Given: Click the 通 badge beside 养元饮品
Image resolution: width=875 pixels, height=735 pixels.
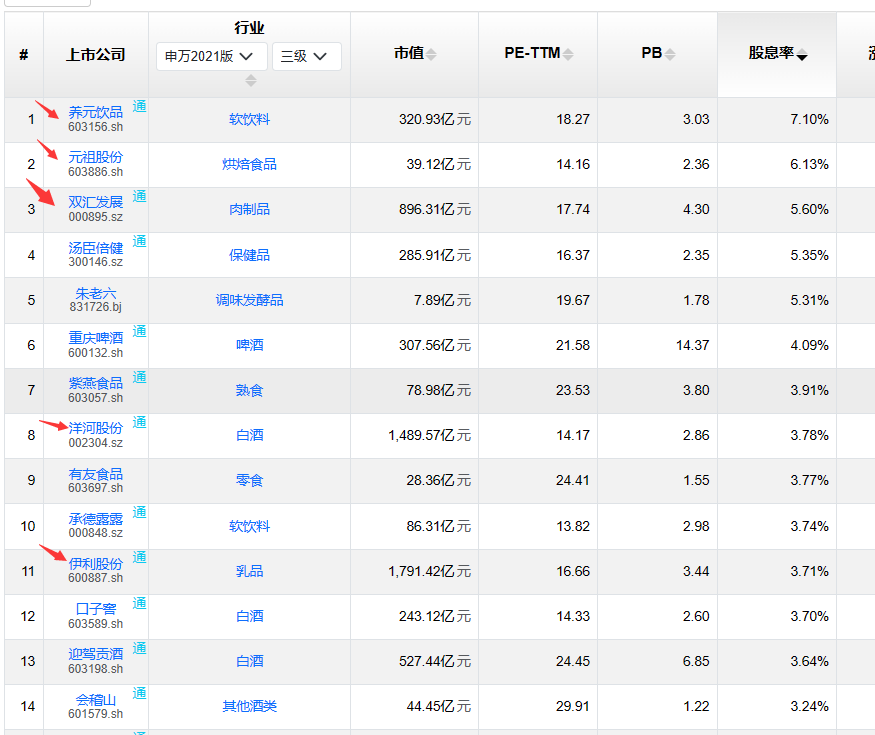Looking at the screenshot, I should click(x=140, y=106).
